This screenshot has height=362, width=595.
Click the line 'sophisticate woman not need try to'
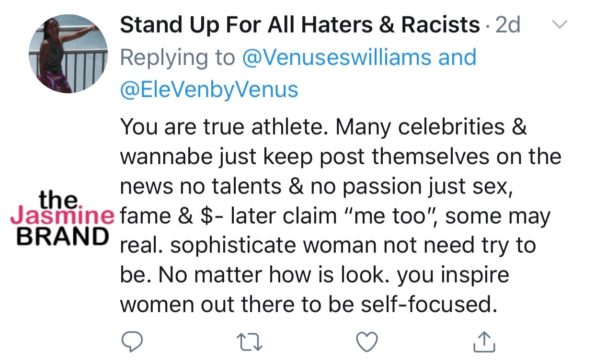click(353, 246)
